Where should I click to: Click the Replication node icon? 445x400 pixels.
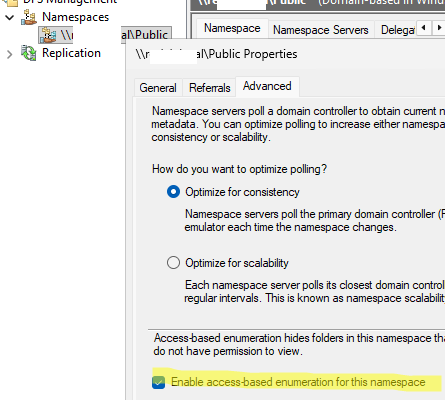click(x=29, y=53)
